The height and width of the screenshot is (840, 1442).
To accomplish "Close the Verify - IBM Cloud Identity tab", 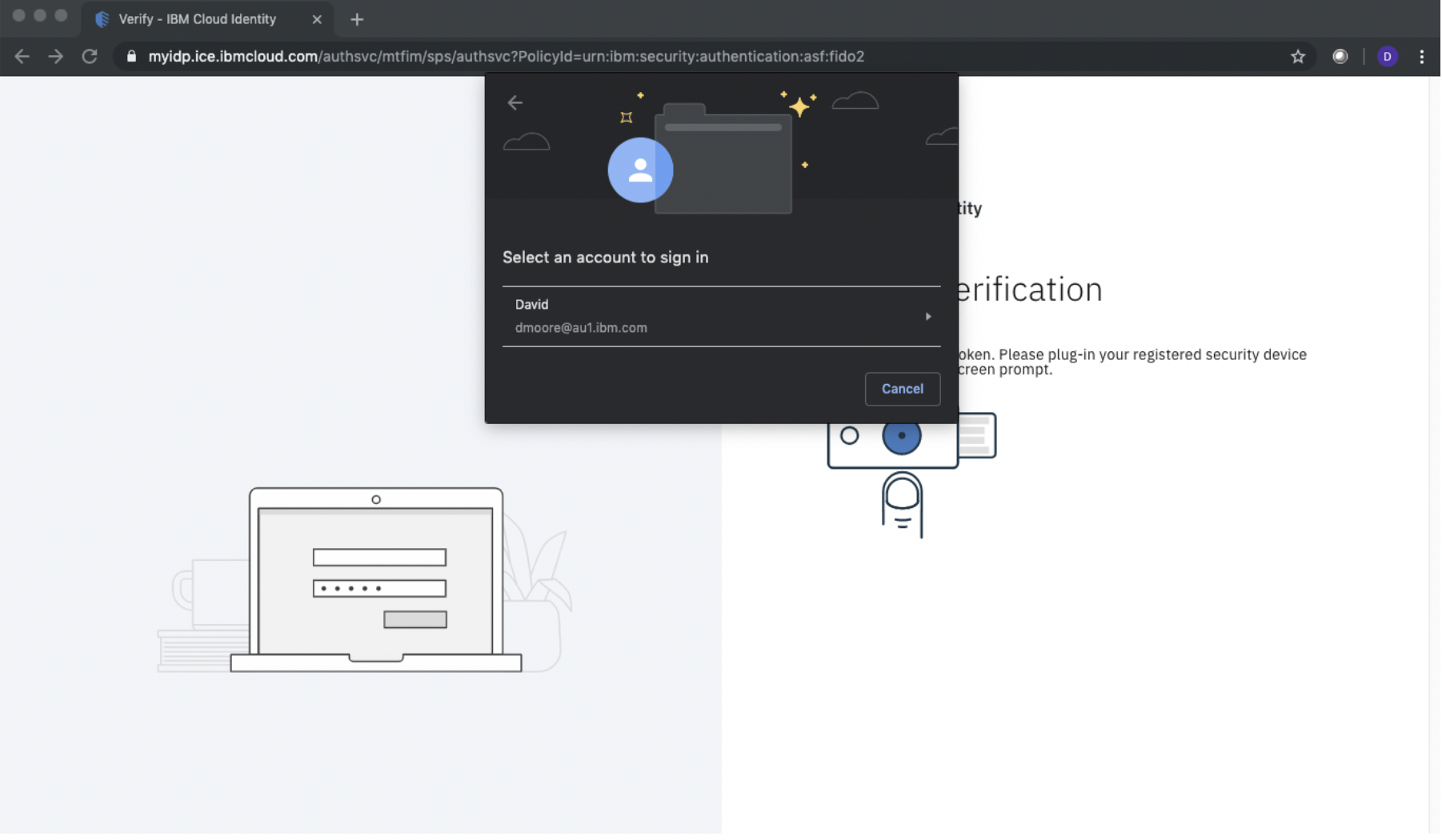I will click(x=318, y=19).
